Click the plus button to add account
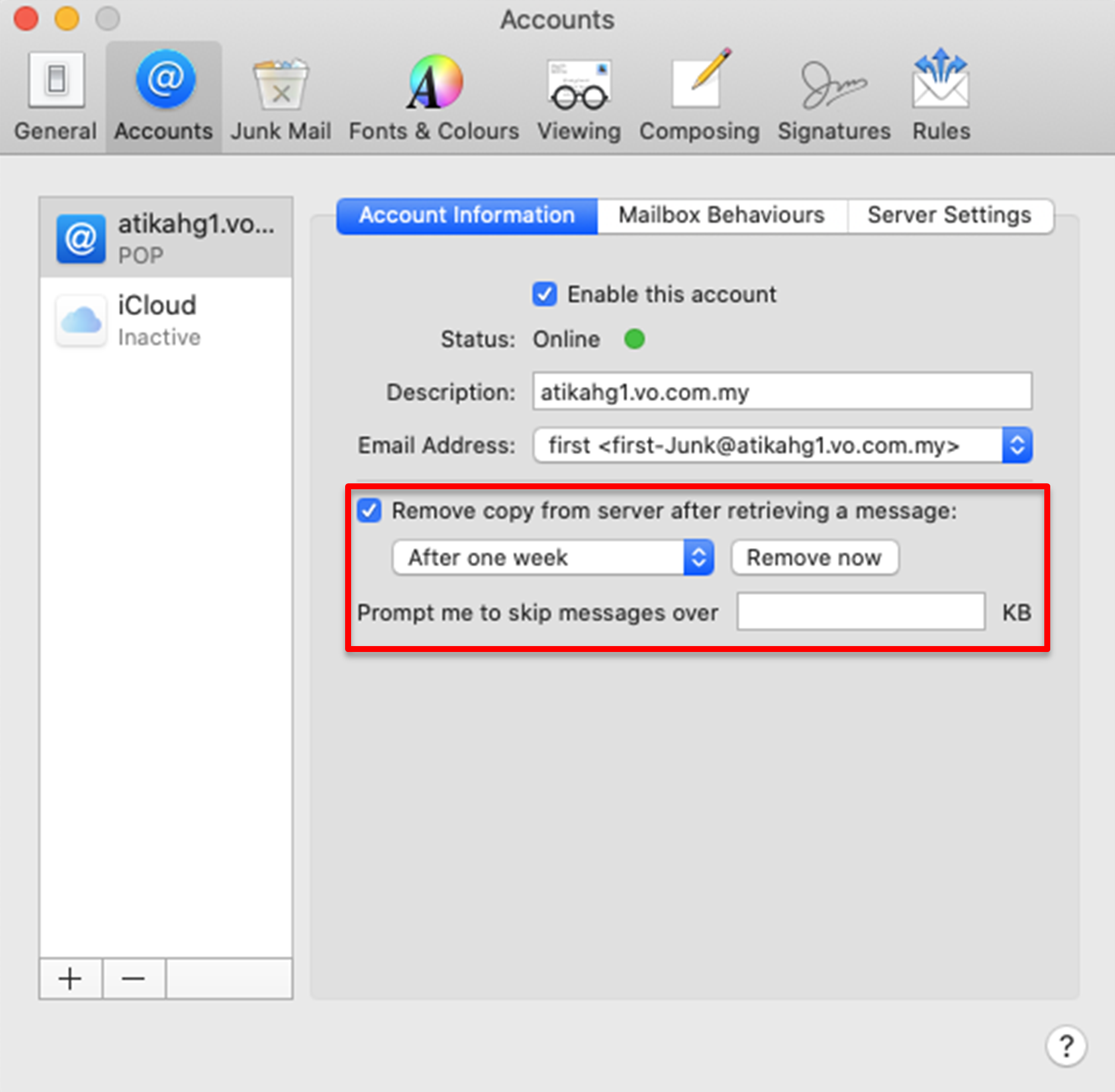This screenshot has height=1092, width=1115. (x=70, y=979)
